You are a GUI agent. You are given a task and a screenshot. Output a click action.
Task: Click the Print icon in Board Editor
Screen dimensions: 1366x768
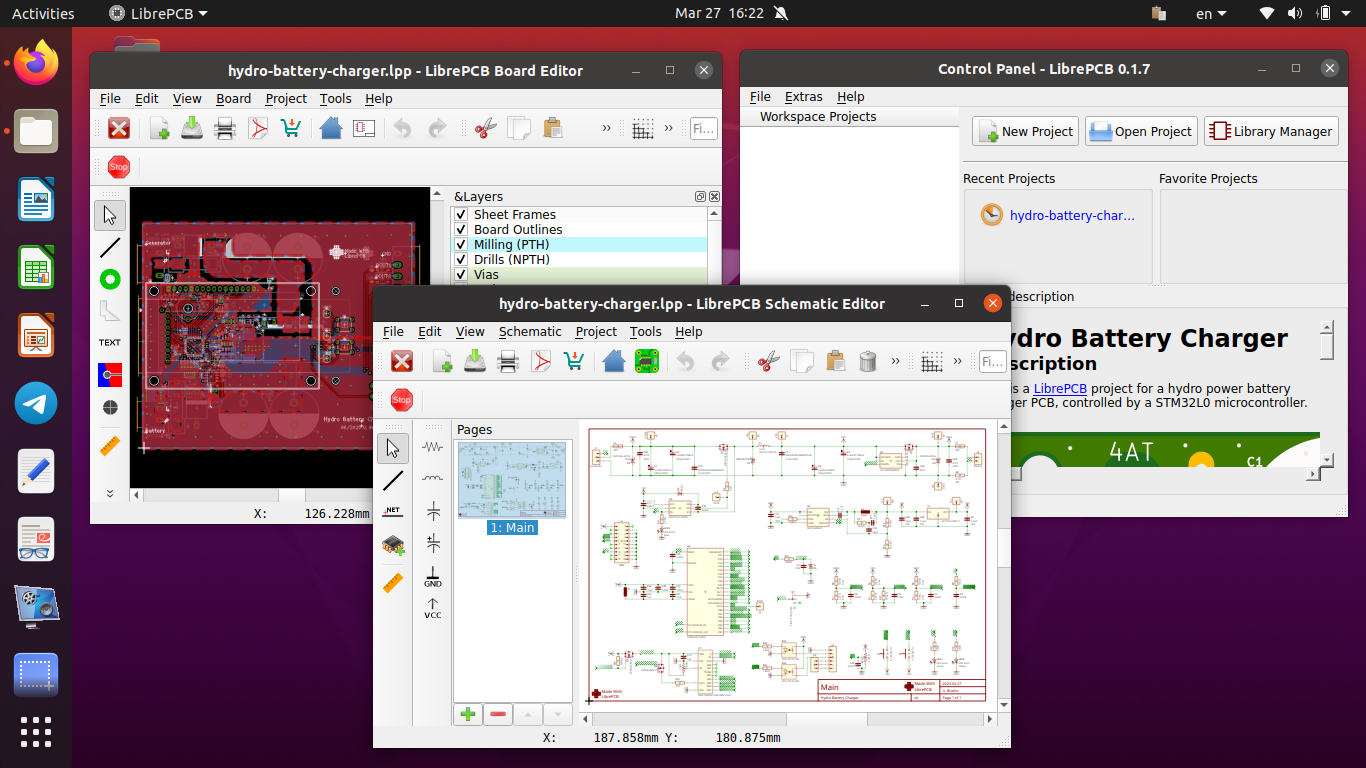tap(225, 128)
